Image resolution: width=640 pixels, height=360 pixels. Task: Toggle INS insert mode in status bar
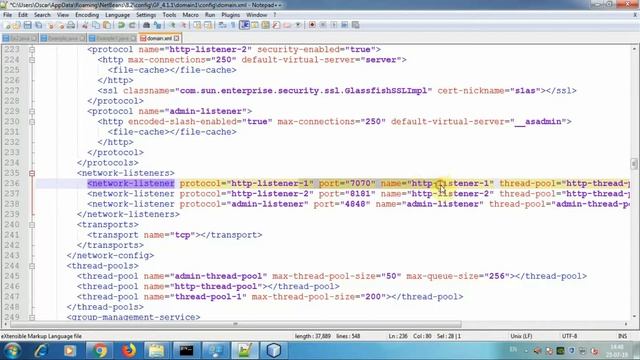coord(622,336)
